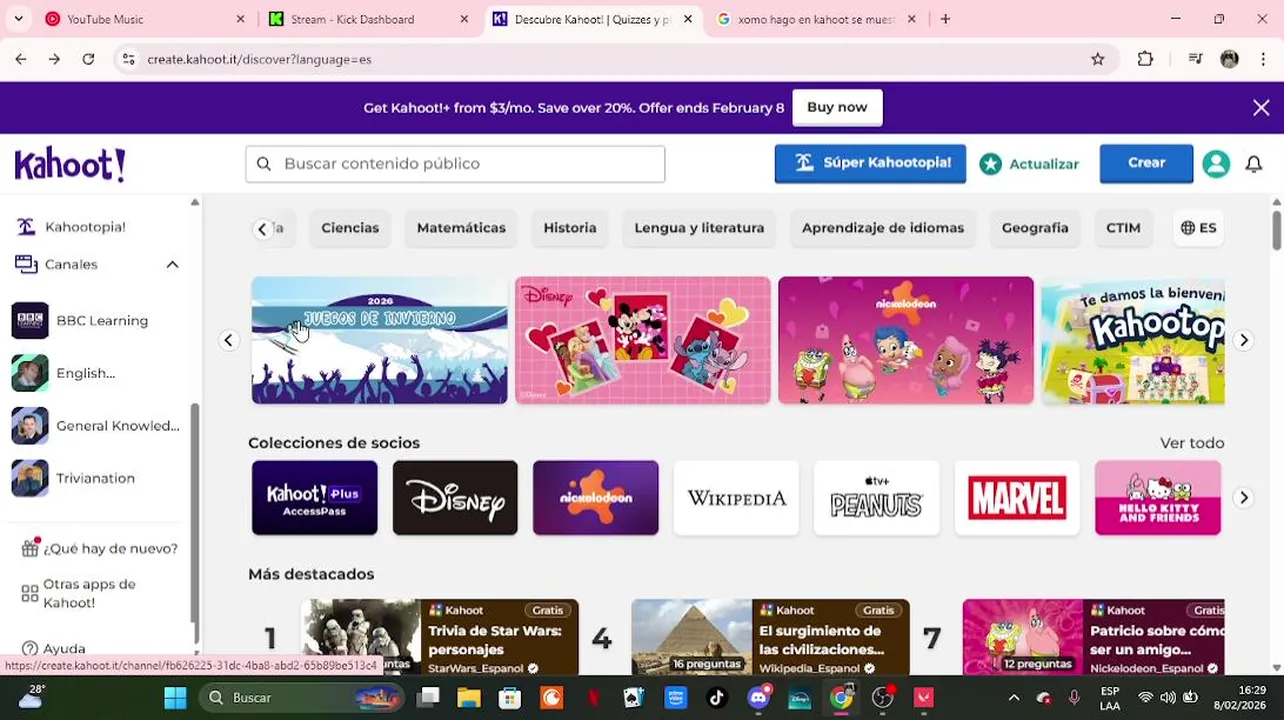Dismiss the Kahoot!+ promo banner

click(1261, 108)
